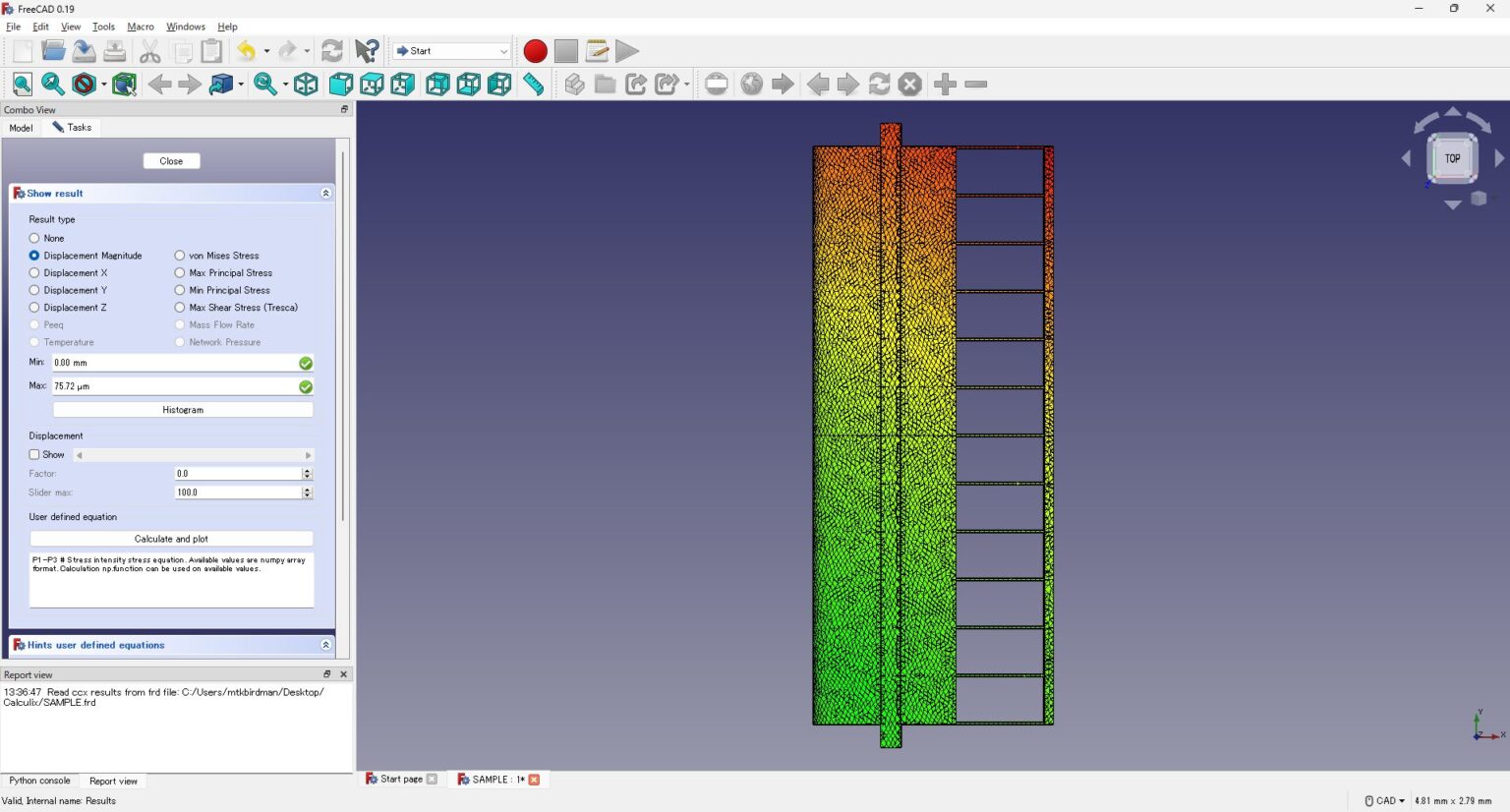Screen dimensions: 1510x812
Task: Set the view to Axonometric
Action: pos(306,85)
